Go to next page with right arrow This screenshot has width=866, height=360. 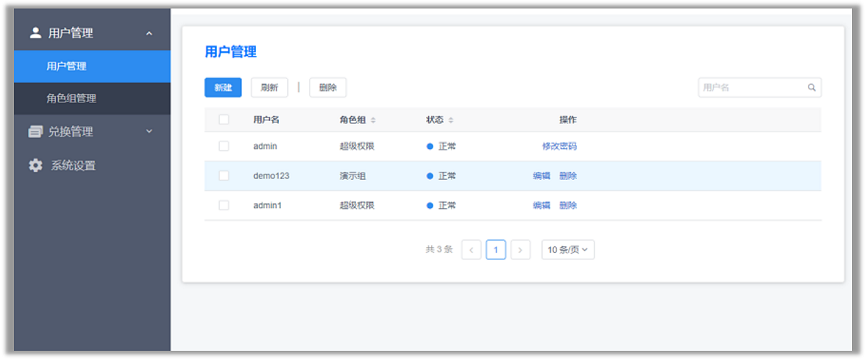[520, 250]
